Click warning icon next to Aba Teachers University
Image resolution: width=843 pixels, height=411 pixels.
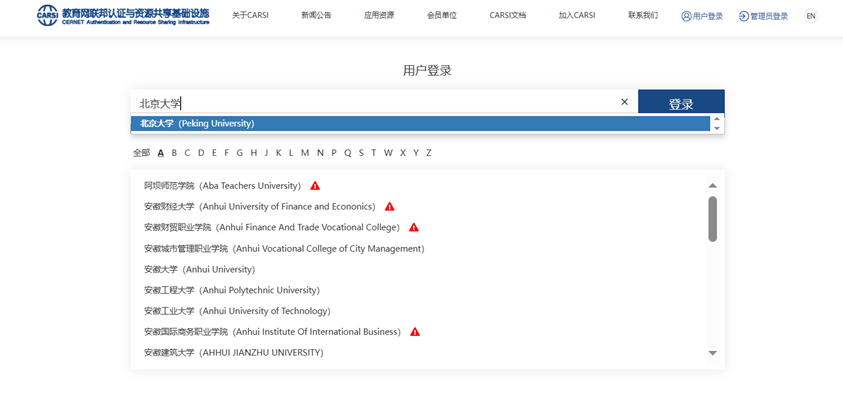(x=315, y=186)
